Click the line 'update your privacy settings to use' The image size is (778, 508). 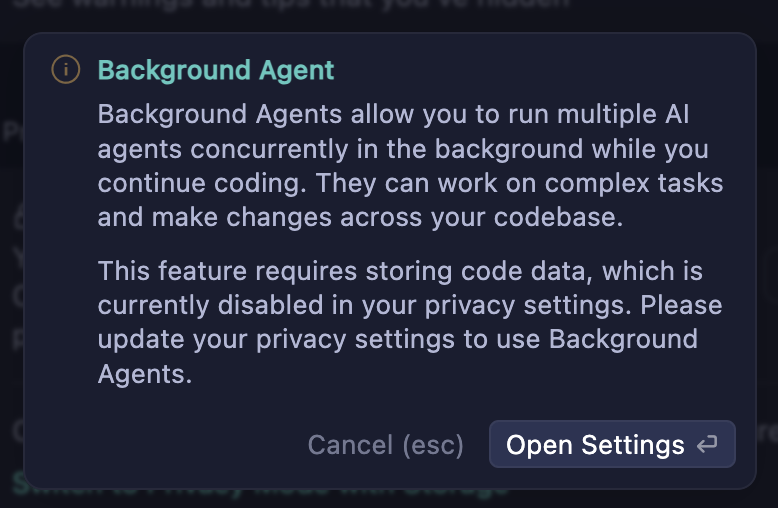coord(397,339)
